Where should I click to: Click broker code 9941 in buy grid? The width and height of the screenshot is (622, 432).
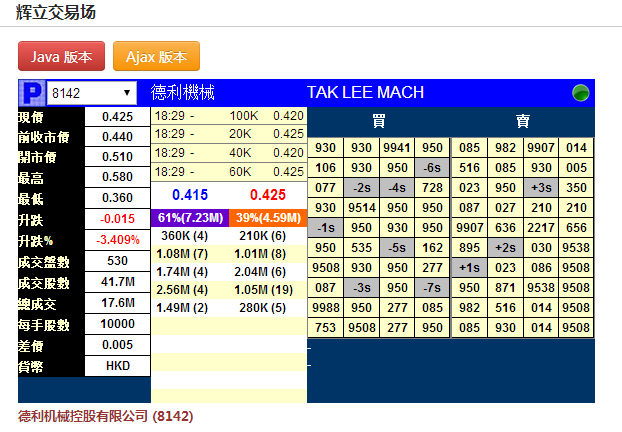pyautogui.click(x=397, y=148)
